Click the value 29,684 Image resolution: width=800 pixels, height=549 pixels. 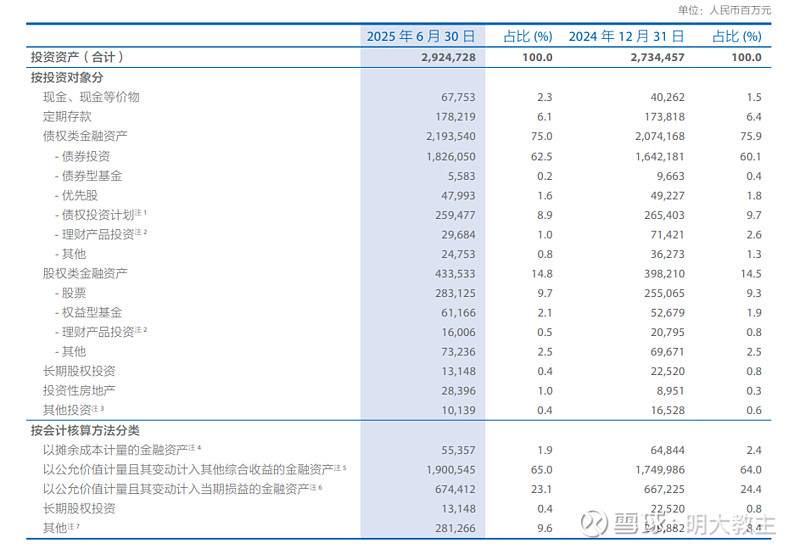point(458,235)
